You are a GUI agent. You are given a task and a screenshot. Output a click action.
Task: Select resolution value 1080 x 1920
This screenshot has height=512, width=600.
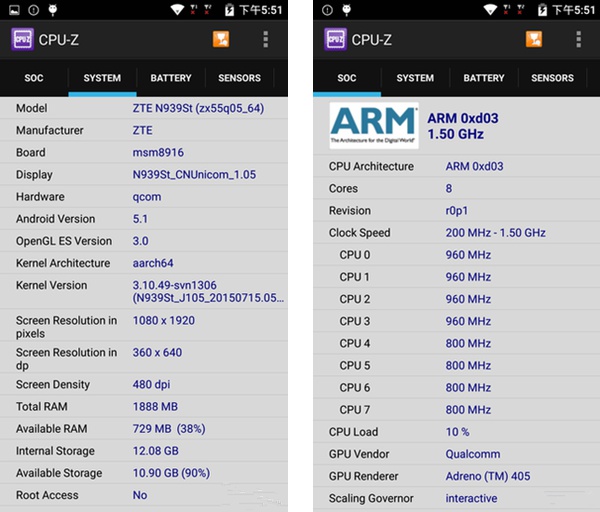coord(163,321)
